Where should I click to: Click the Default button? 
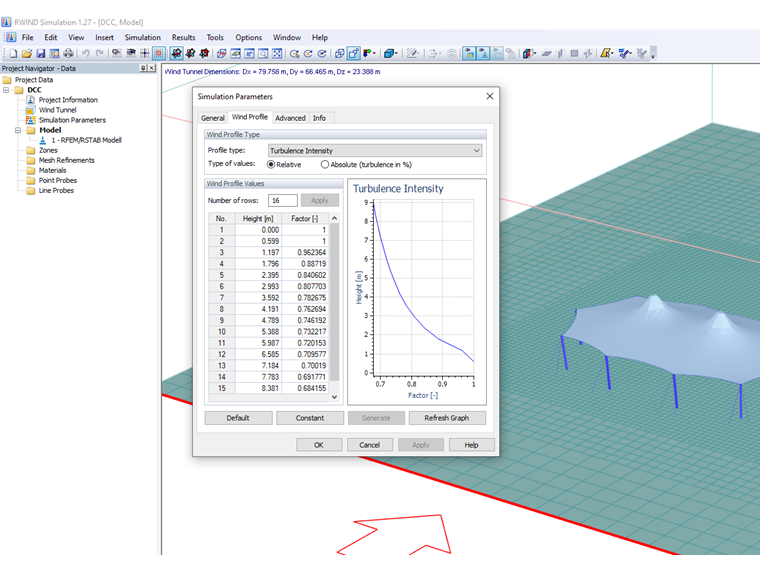click(238, 418)
